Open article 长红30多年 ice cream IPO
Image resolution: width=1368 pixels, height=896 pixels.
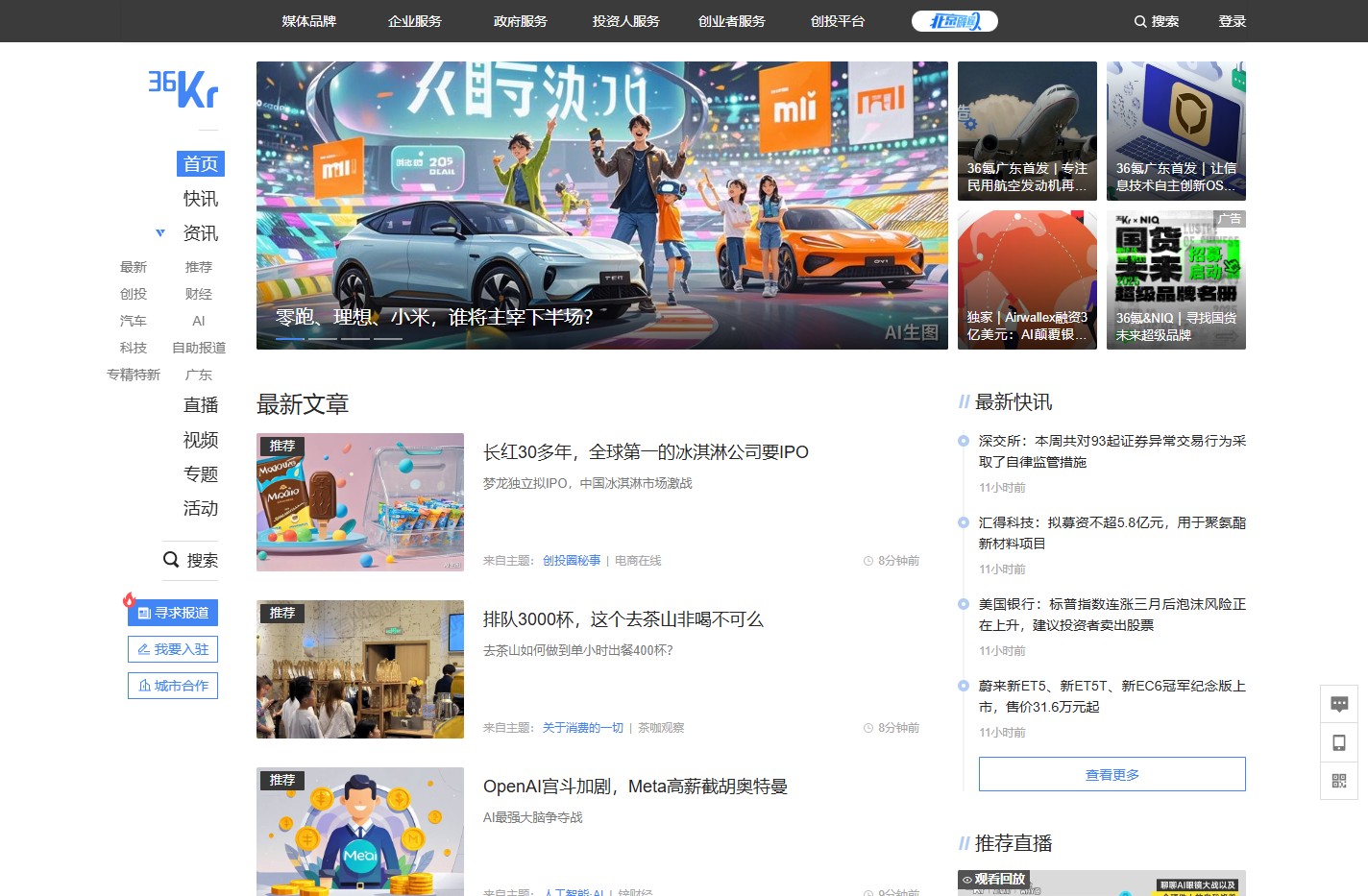pos(646,452)
